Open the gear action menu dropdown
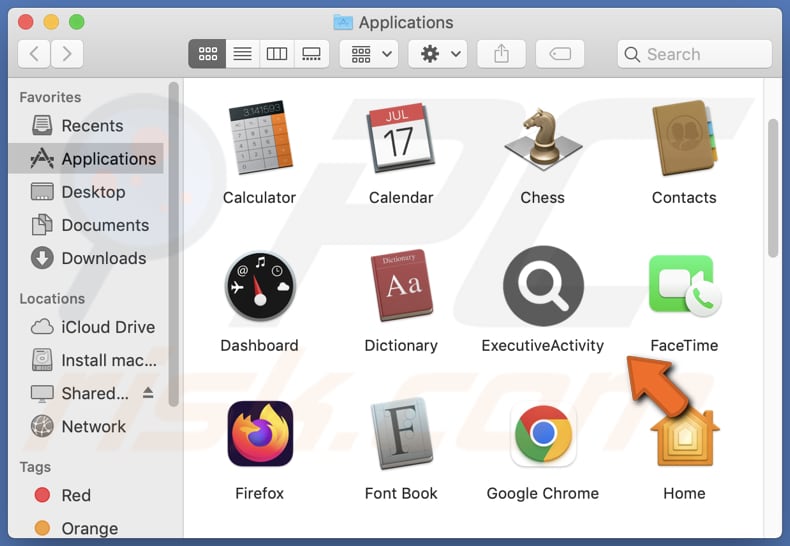790x546 pixels. [438, 54]
